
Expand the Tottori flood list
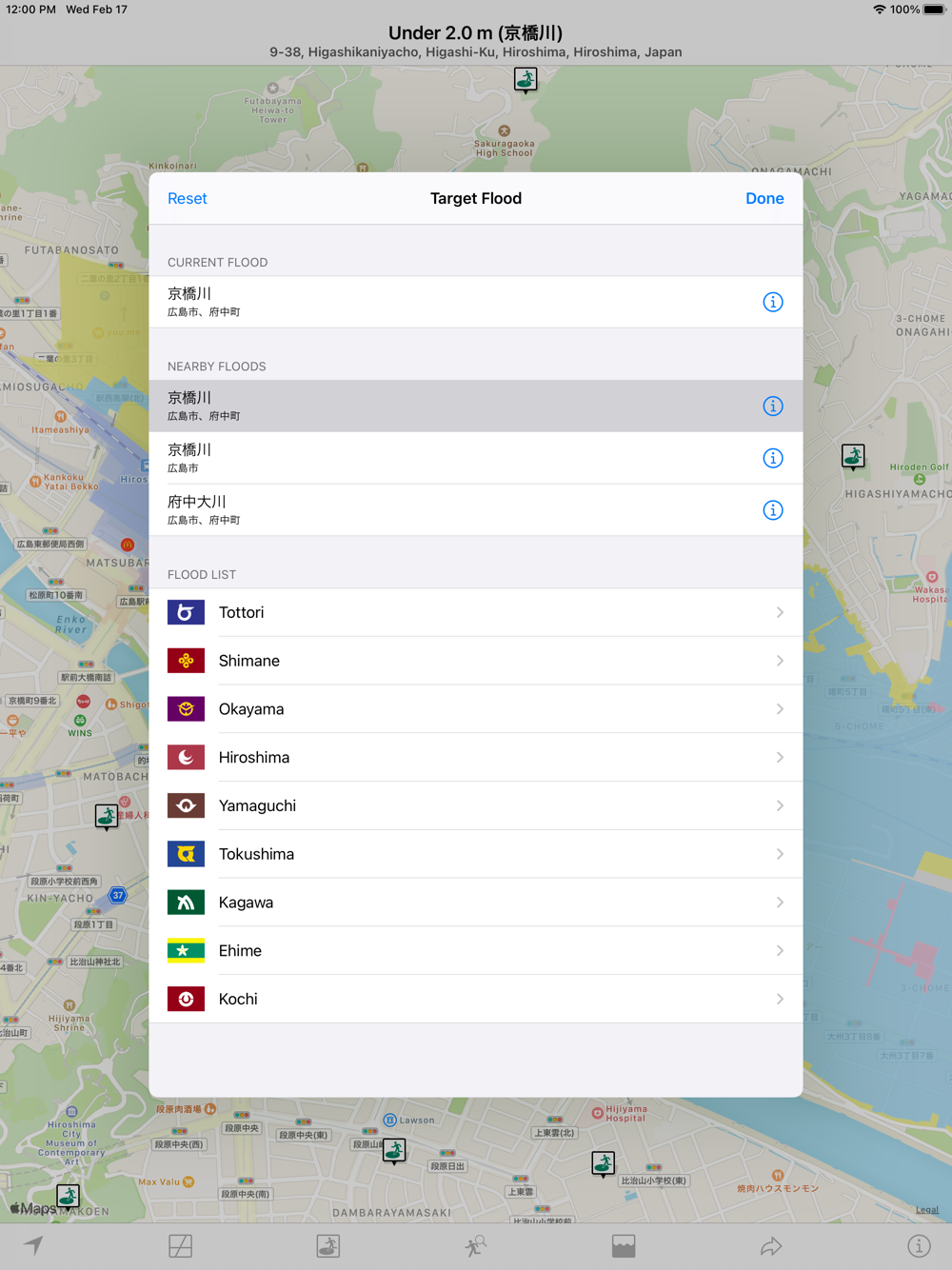[x=476, y=612]
